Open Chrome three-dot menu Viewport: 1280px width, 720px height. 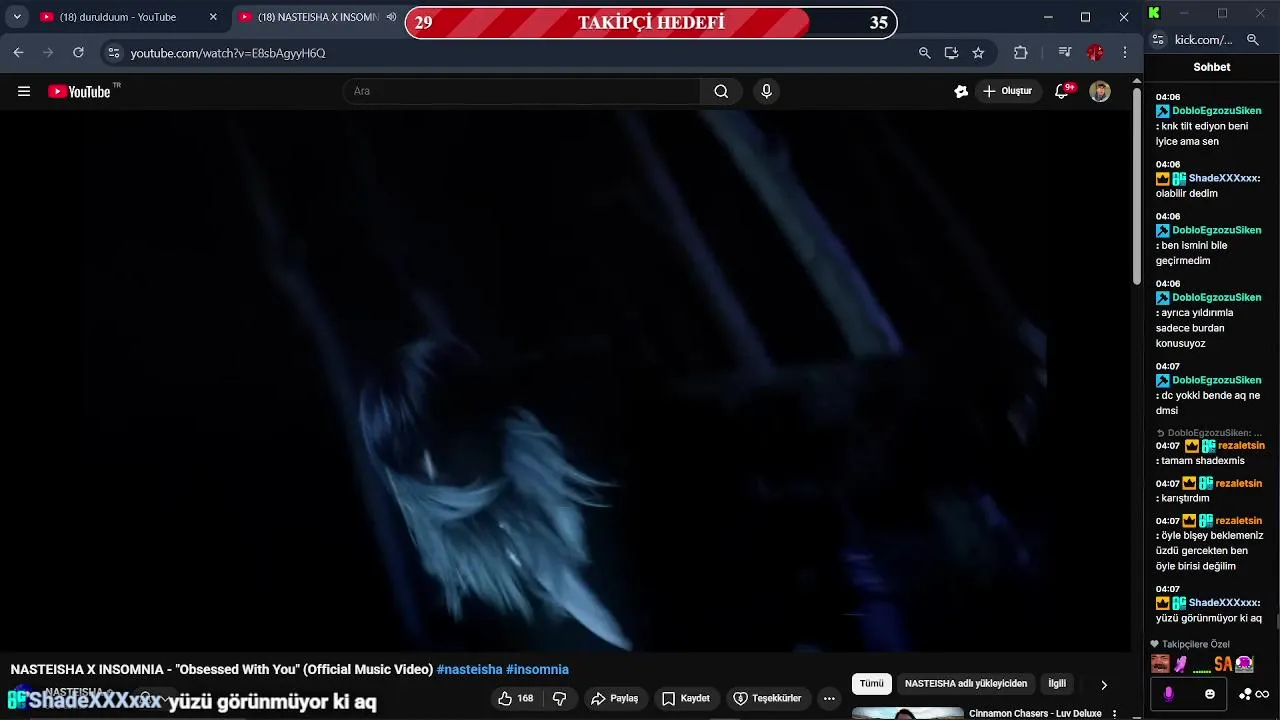(1125, 53)
